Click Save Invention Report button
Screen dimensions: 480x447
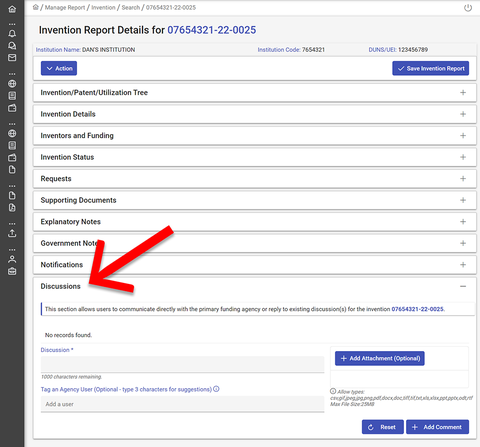(431, 68)
